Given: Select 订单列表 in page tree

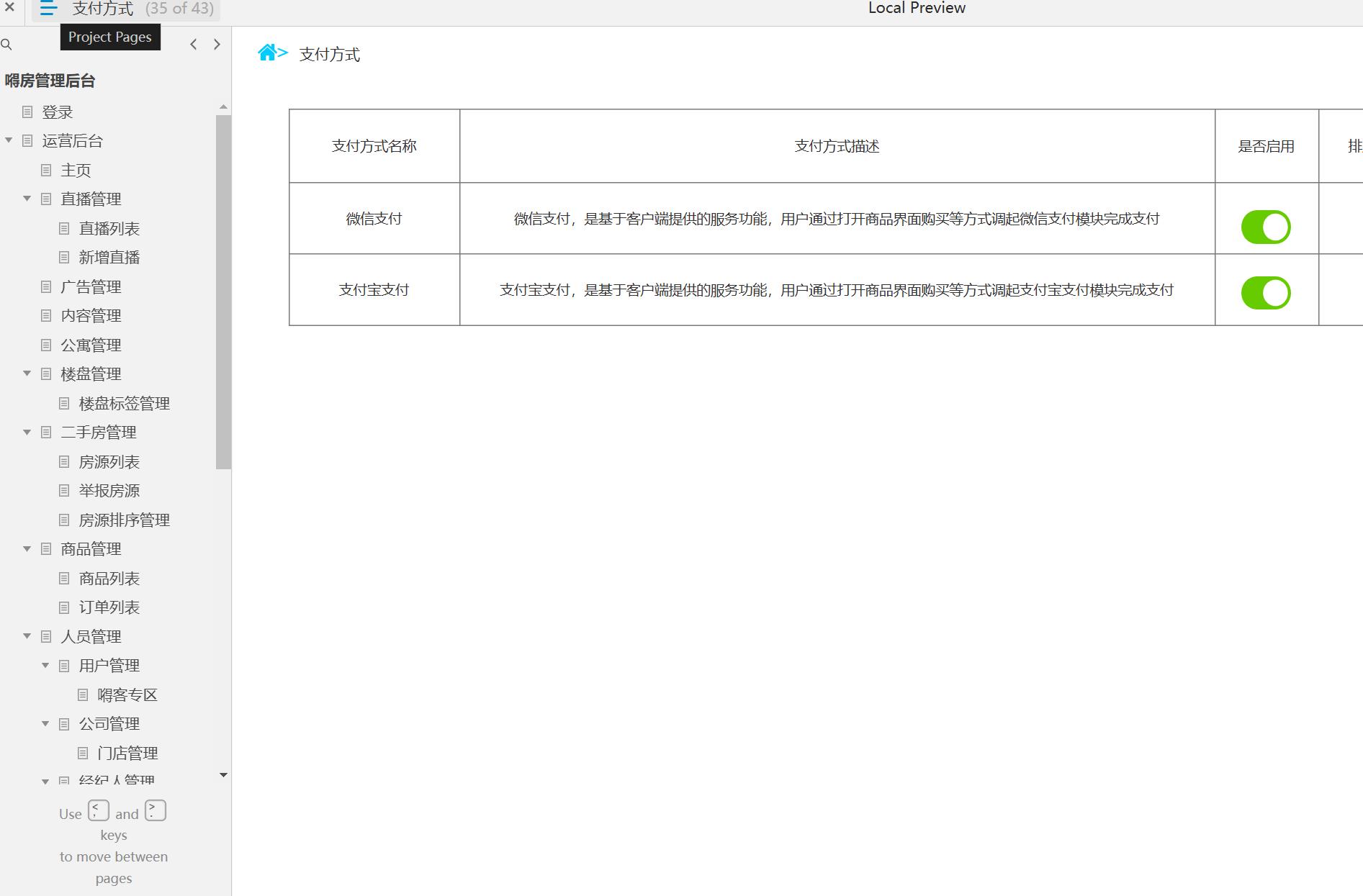Looking at the screenshot, I should 109,607.
